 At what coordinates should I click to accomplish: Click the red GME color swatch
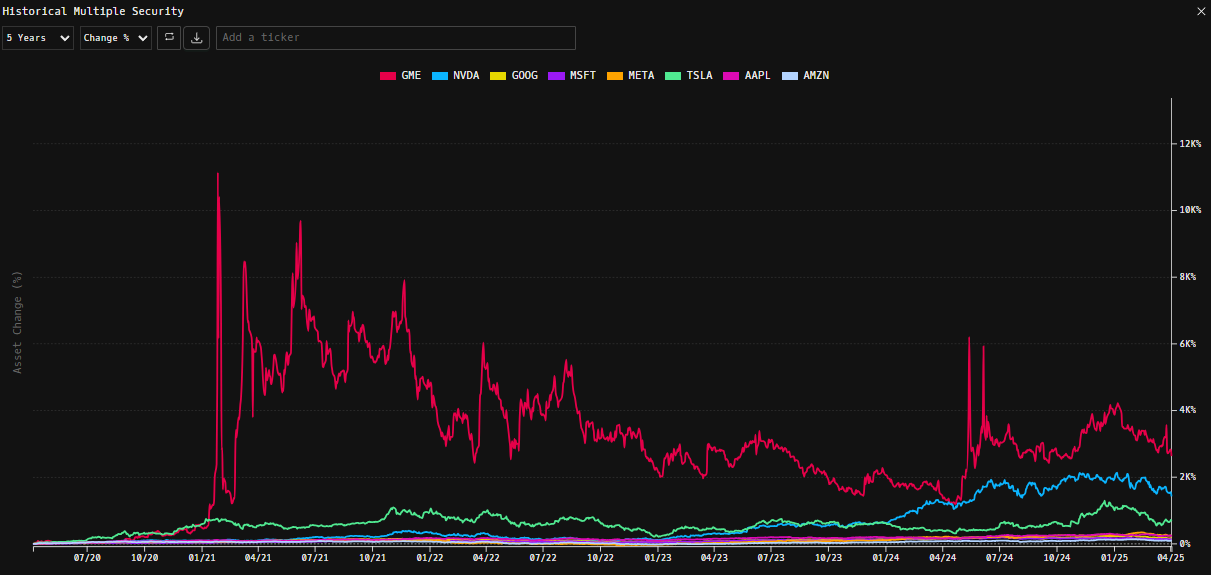pos(388,76)
